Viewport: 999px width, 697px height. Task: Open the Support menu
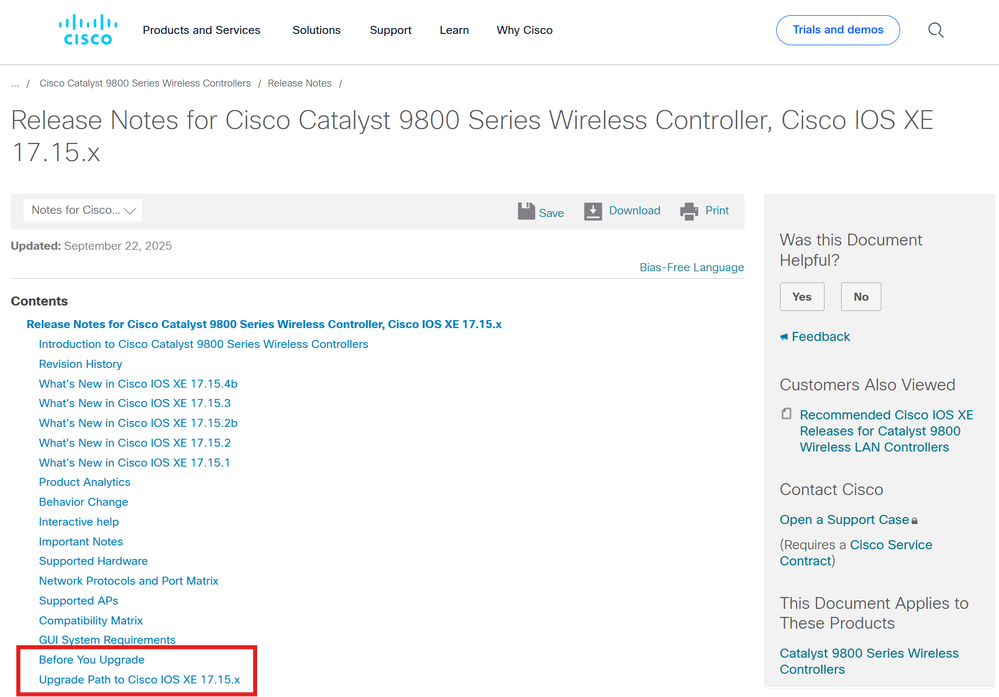[390, 30]
